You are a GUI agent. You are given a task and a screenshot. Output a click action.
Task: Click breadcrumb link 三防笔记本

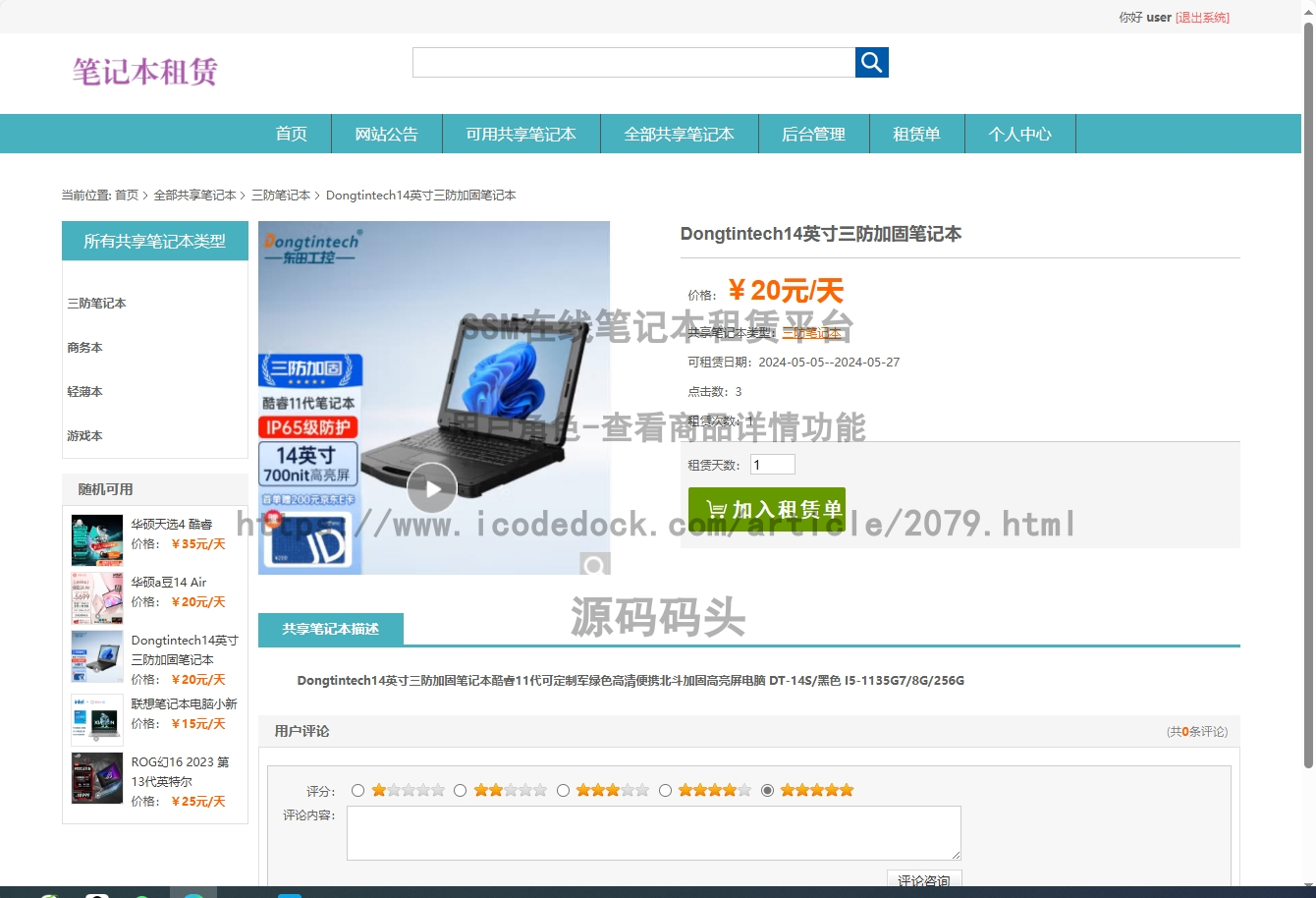tap(281, 196)
